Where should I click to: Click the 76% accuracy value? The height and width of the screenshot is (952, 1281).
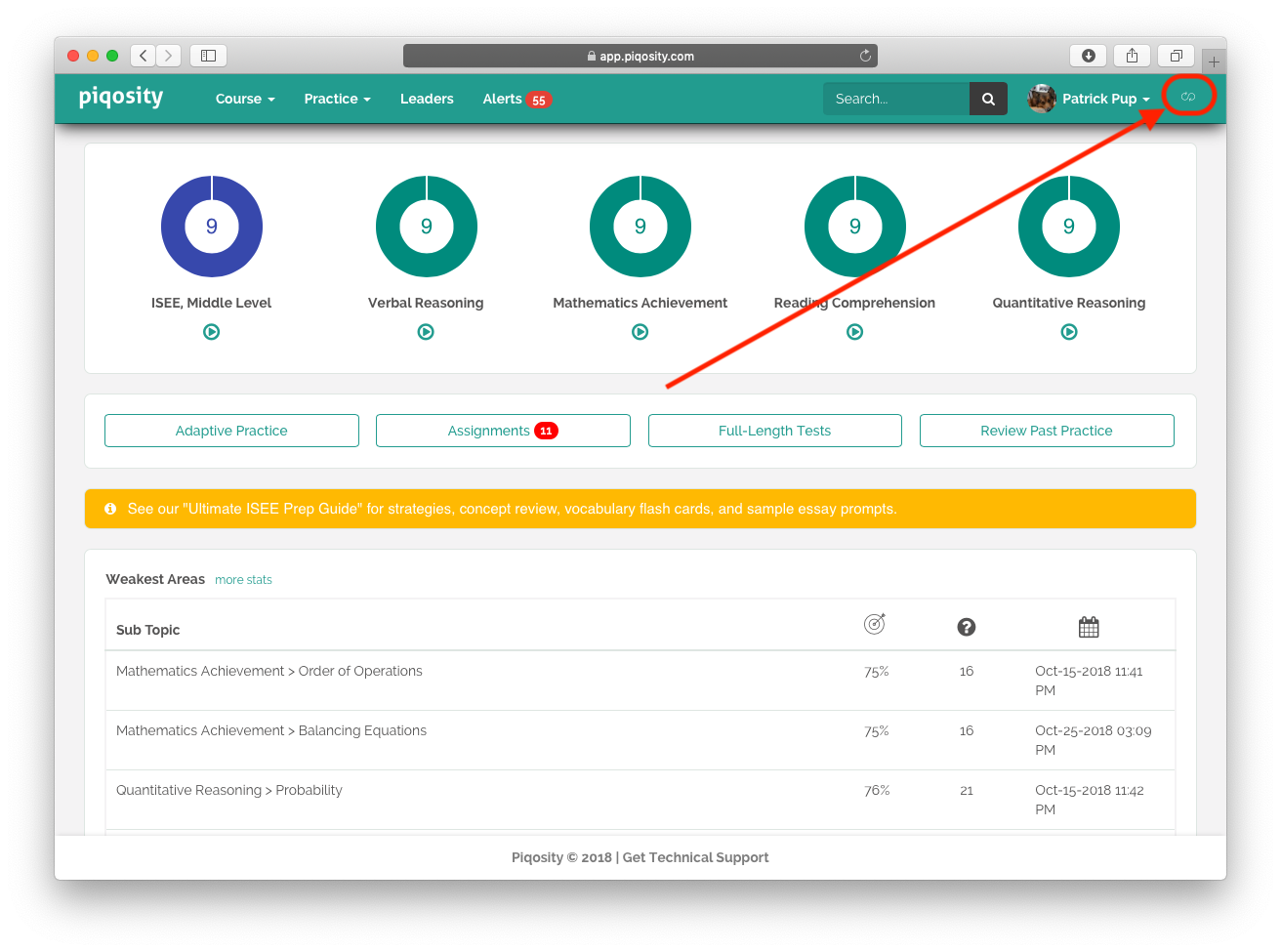pos(877,790)
